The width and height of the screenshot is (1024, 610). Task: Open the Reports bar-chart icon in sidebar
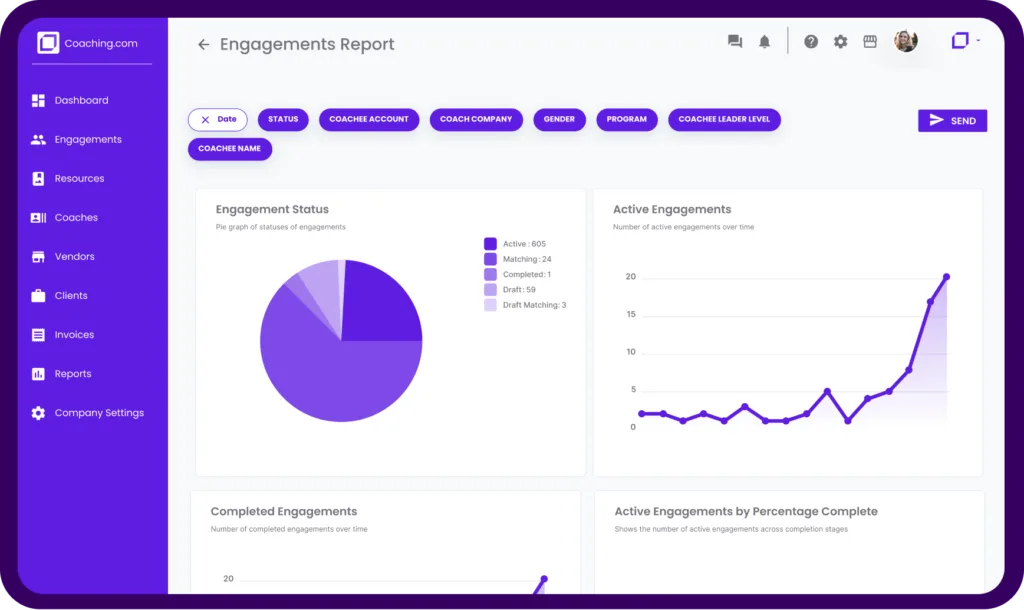pos(38,373)
